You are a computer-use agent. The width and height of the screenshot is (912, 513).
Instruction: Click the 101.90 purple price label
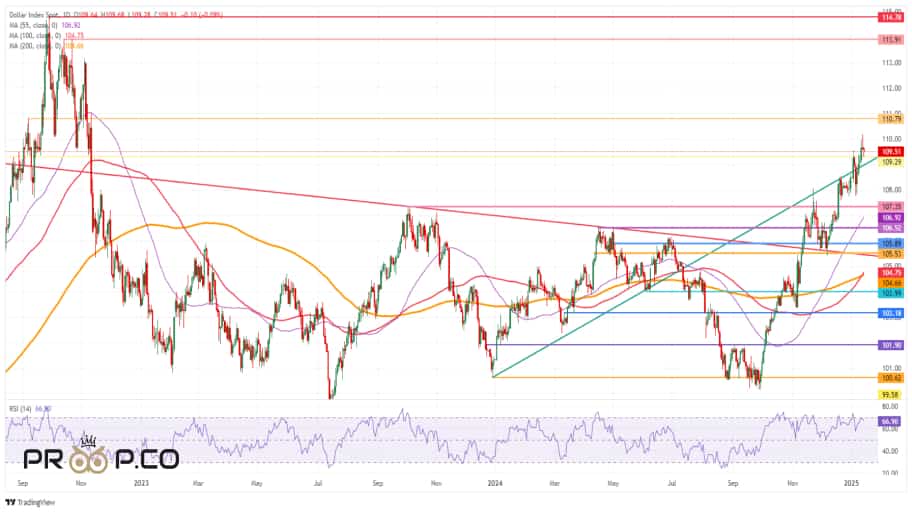pyautogui.click(x=890, y=345)
